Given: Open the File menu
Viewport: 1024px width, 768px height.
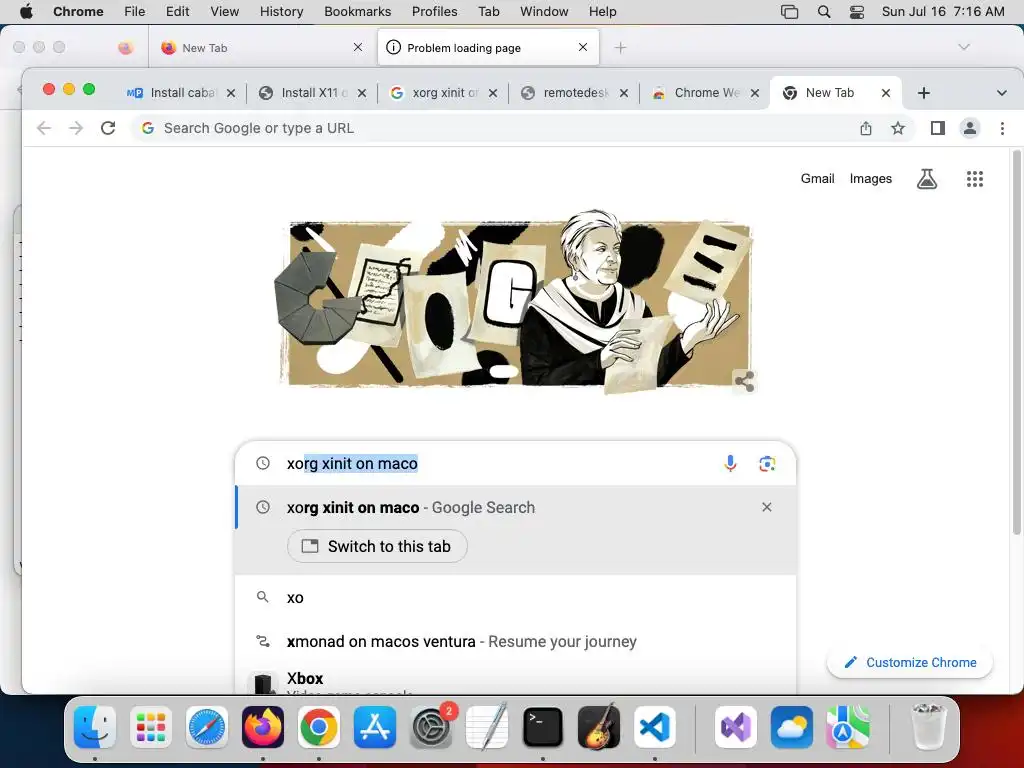Looking at the screenshot, I should tap(135, 12).
